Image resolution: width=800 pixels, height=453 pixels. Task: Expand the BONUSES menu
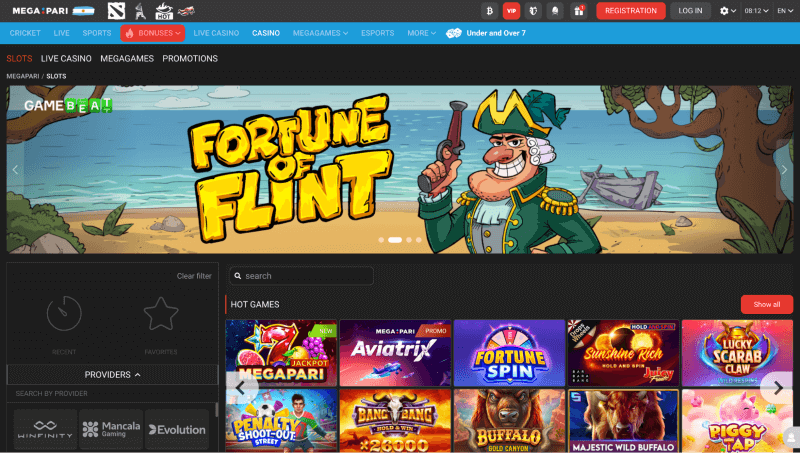[x=153, y=33]
